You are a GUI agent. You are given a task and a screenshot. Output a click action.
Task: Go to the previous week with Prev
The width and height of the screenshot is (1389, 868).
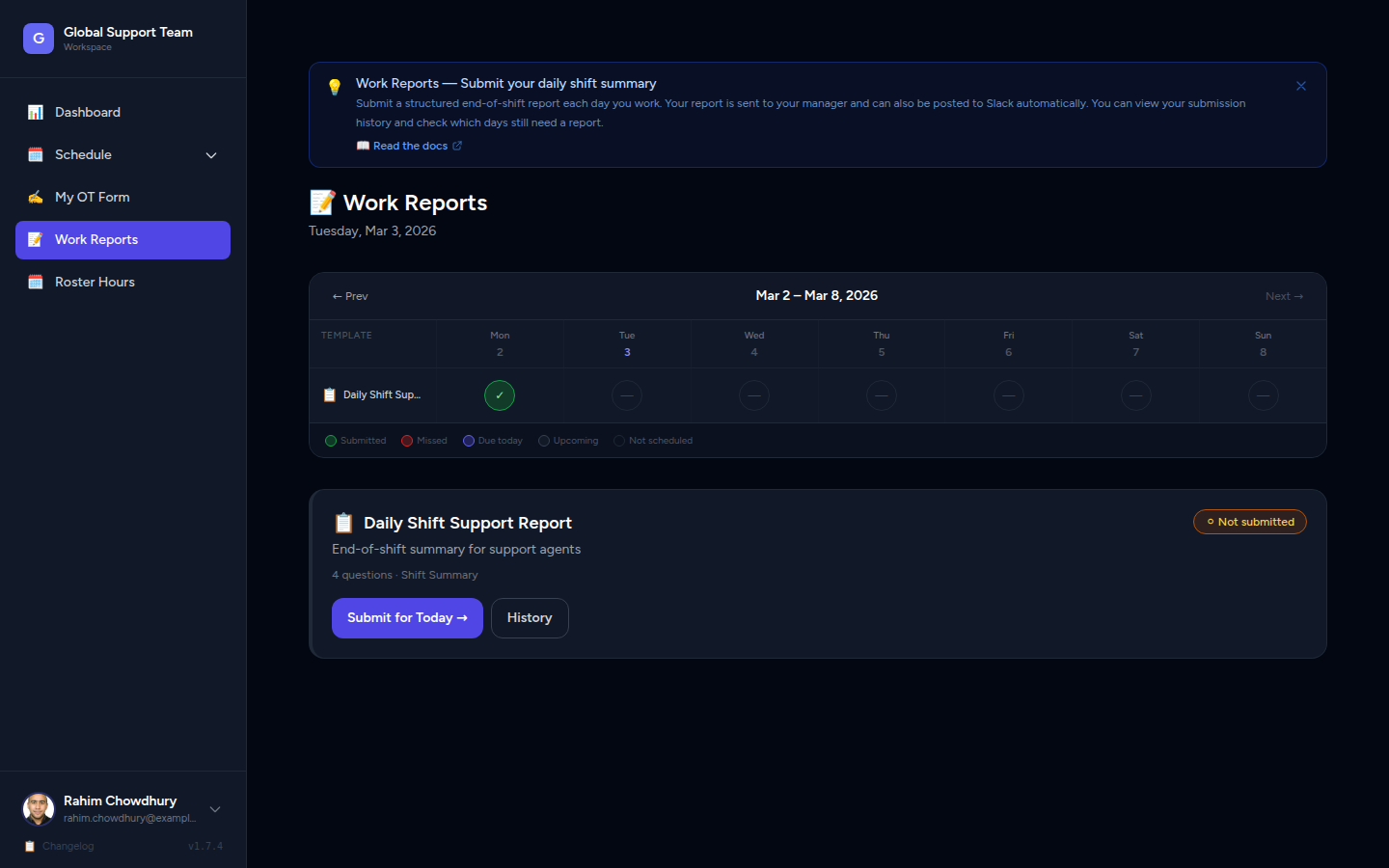tap(349, 296)
